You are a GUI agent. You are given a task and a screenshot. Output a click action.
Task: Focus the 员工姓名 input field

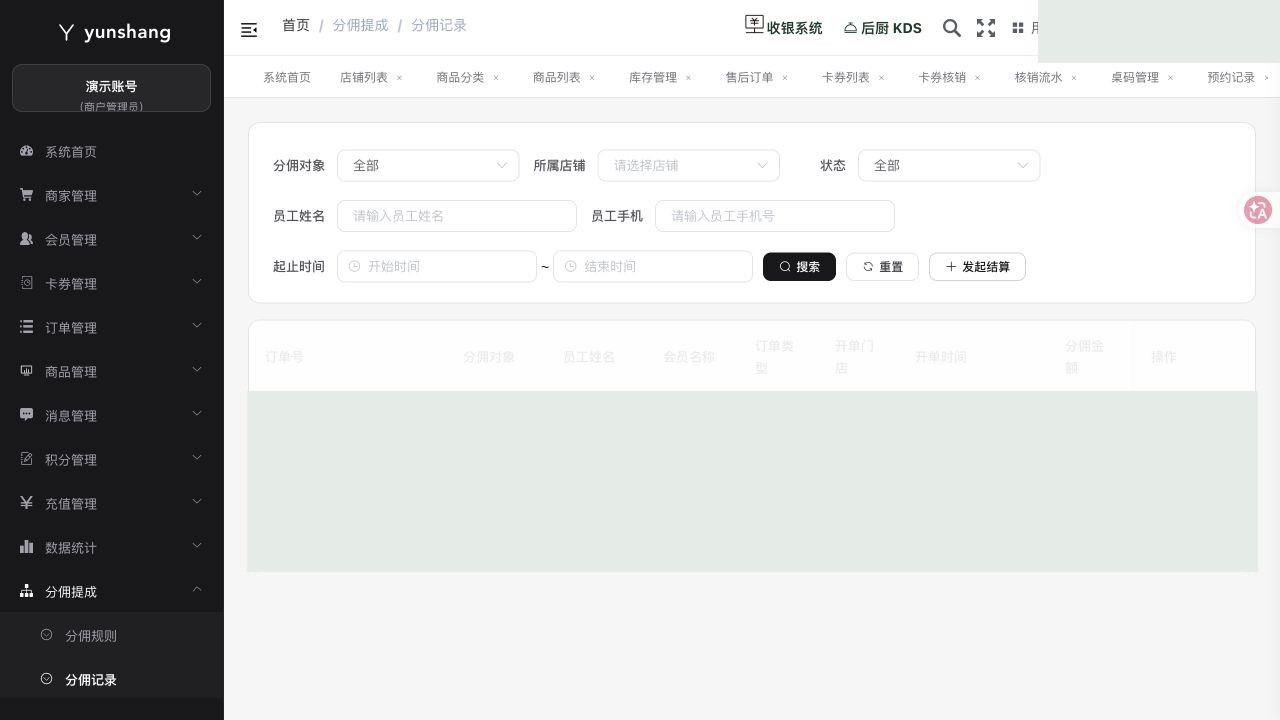pyautogui.click(x=457, y=216)
